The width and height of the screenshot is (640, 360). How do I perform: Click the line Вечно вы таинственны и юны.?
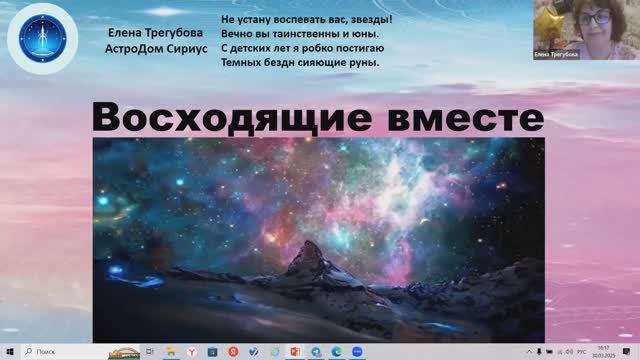coord(300,33)
